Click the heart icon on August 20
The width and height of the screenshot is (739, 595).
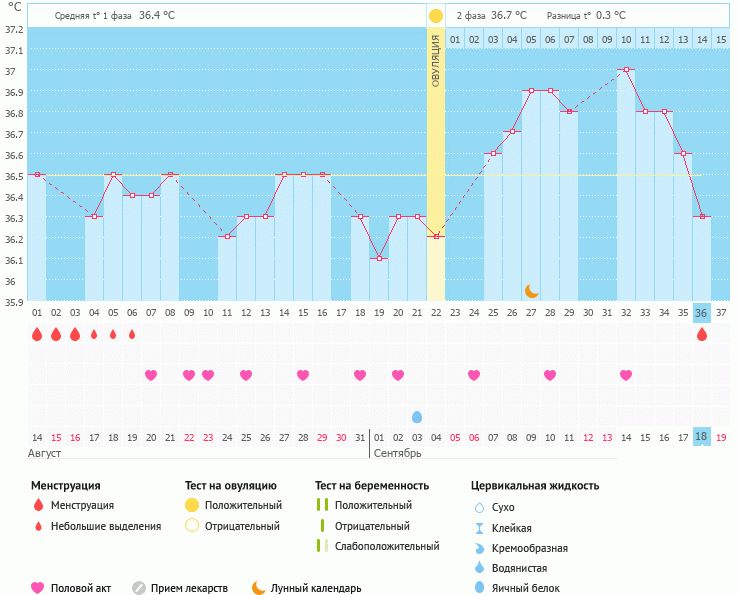[151, 375]
